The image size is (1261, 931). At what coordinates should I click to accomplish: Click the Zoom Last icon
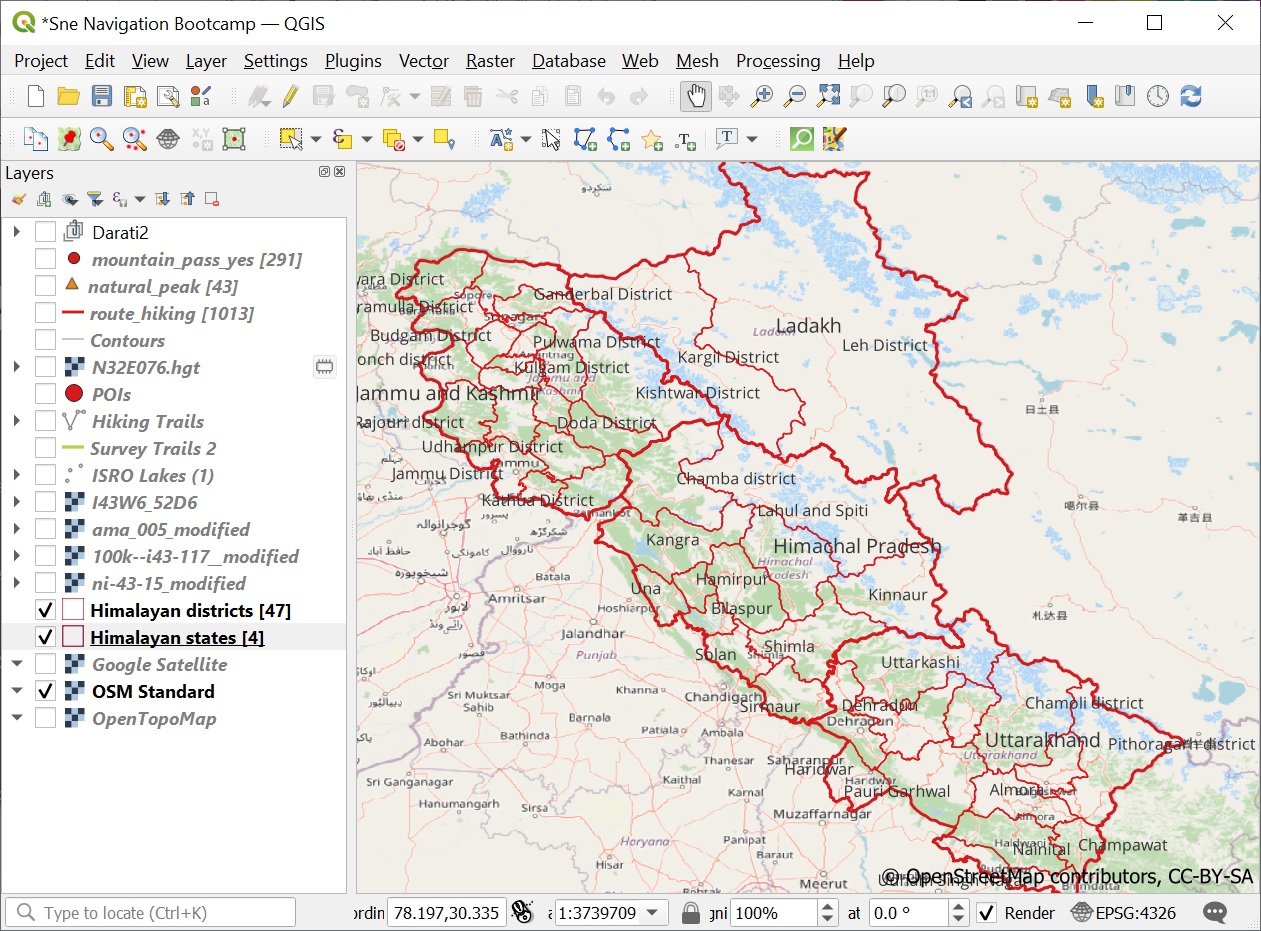click(960, 96)
